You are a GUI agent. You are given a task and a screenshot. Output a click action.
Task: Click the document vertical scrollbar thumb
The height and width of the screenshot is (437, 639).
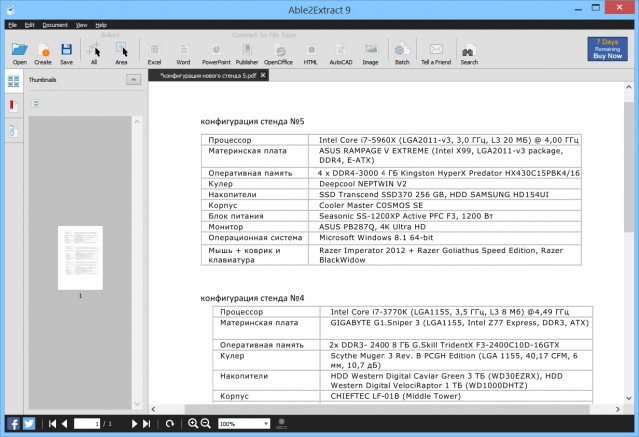coord(628,167)
